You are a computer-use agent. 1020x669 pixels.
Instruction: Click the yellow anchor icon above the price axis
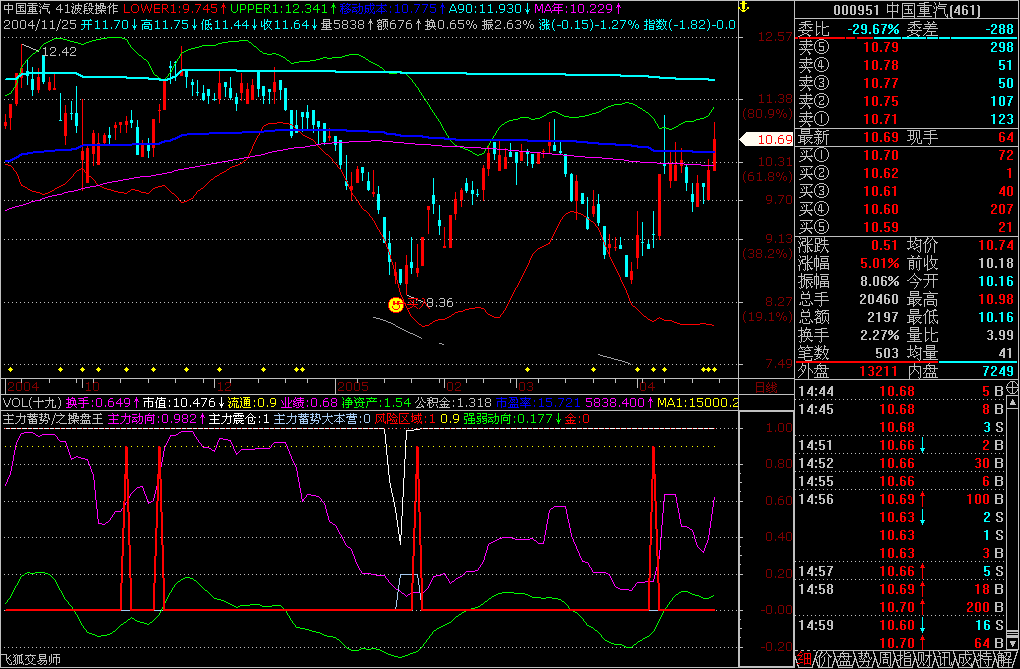743,8
